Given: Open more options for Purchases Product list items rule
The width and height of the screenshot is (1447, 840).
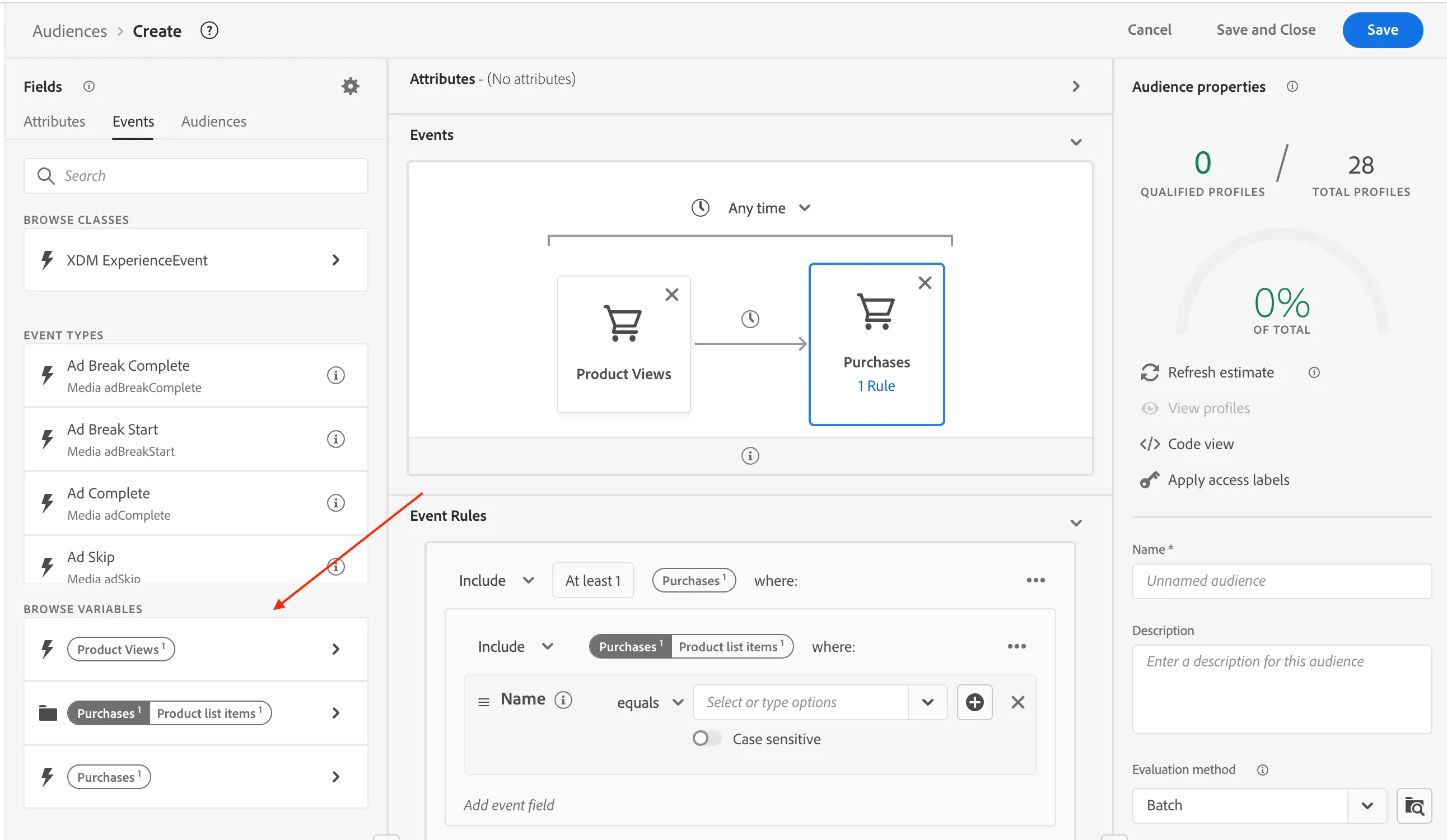Looking at the screenshot, I should (x=1016, y=646).
